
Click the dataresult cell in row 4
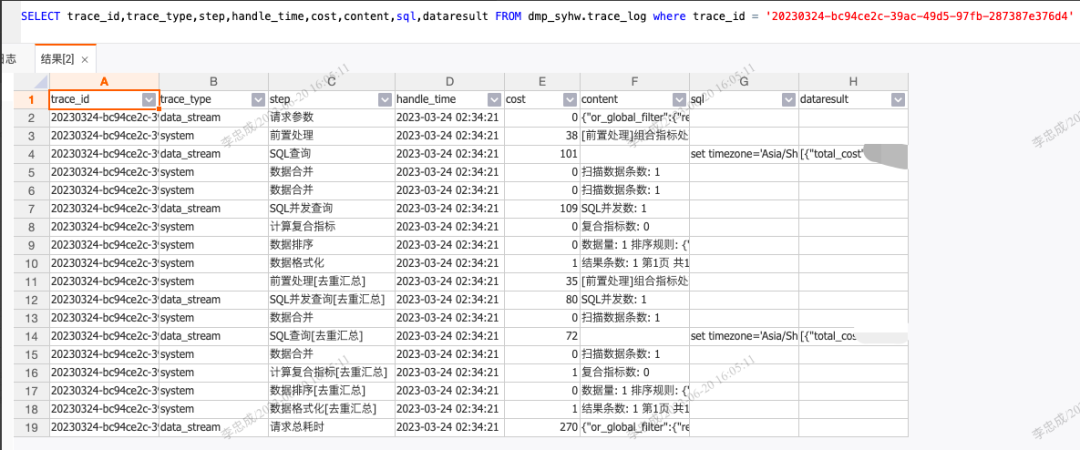pyautogui.click(x=853, y=154)
